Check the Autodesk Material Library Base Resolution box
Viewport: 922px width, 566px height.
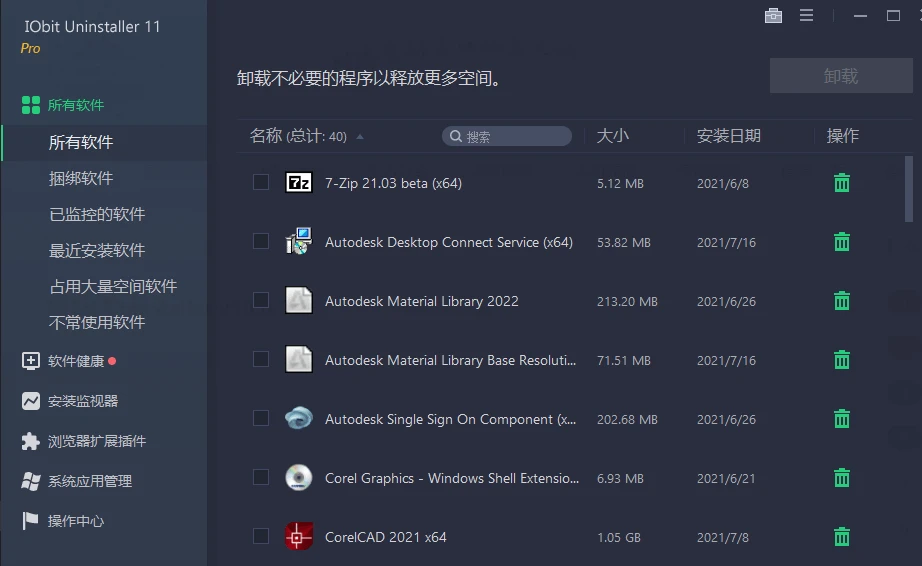(x=260, y=359)
